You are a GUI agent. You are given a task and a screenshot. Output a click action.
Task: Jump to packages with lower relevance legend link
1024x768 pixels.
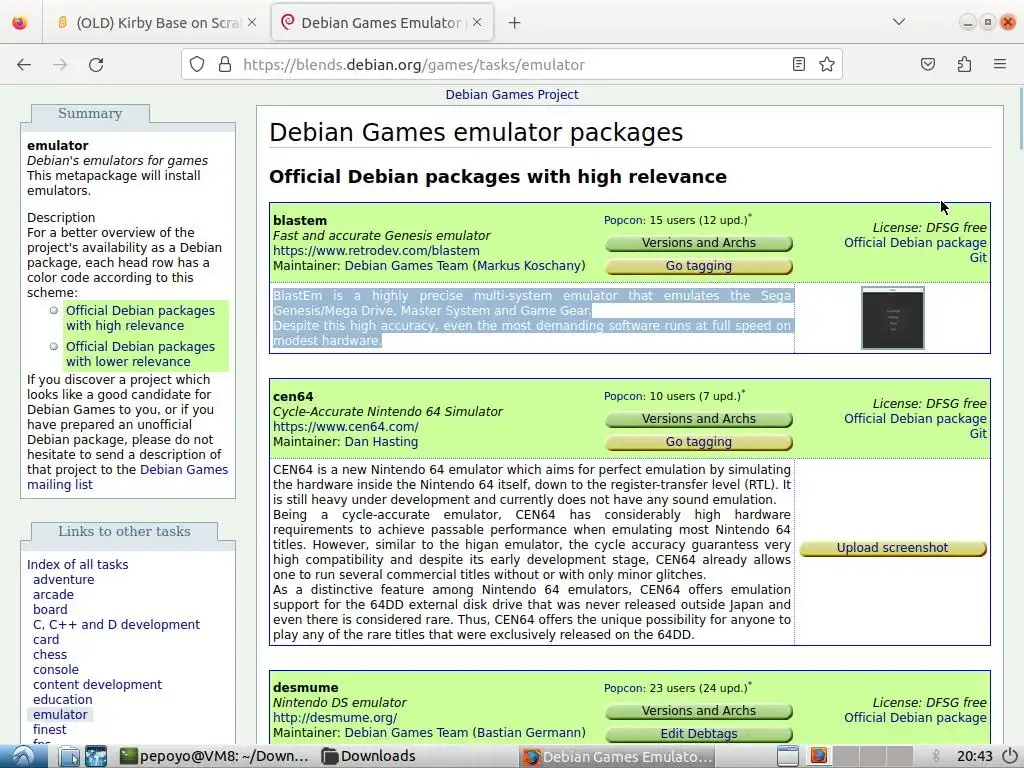tap(140, 354)
